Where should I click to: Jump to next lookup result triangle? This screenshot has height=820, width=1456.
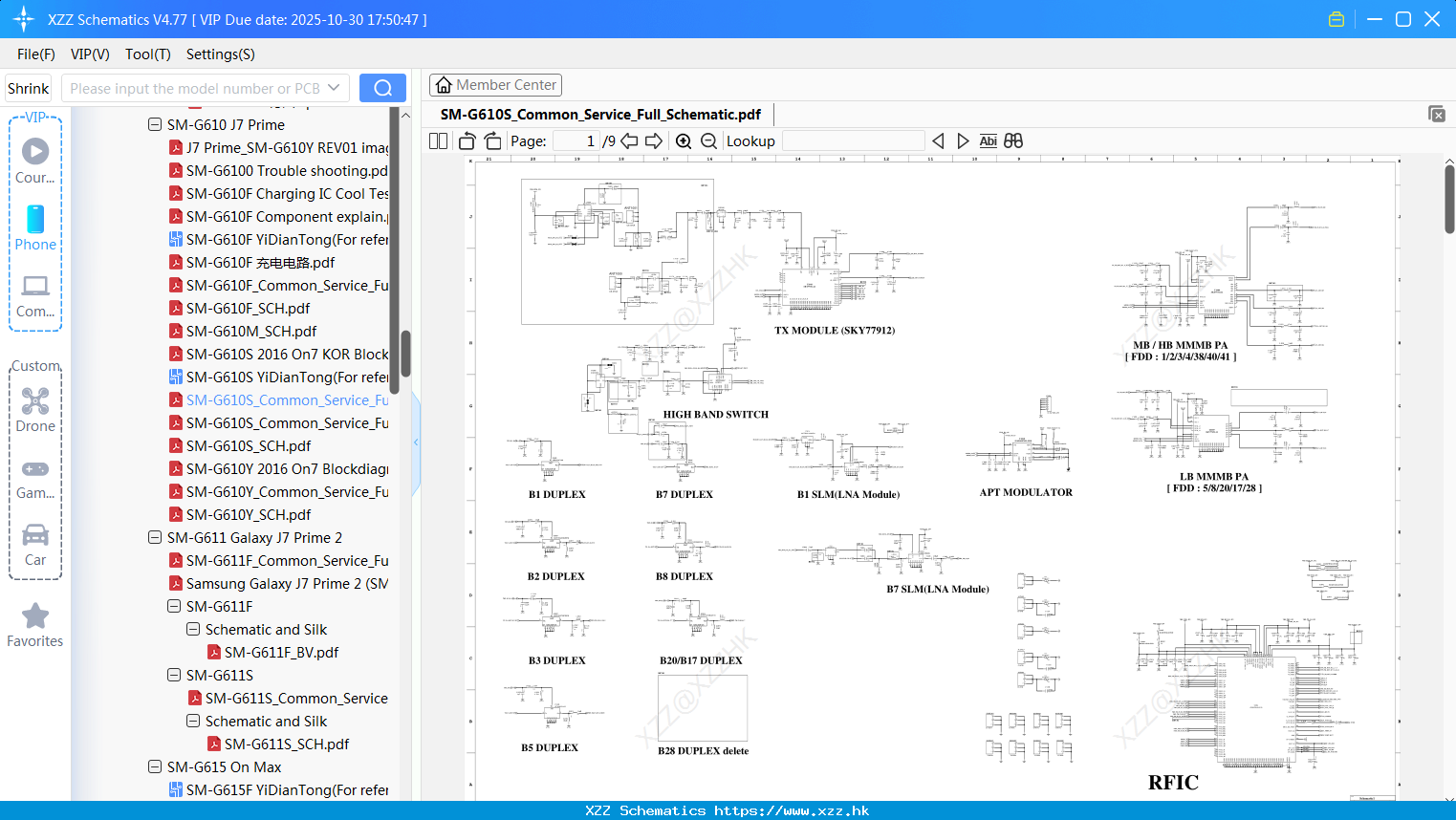coord(963,141)
